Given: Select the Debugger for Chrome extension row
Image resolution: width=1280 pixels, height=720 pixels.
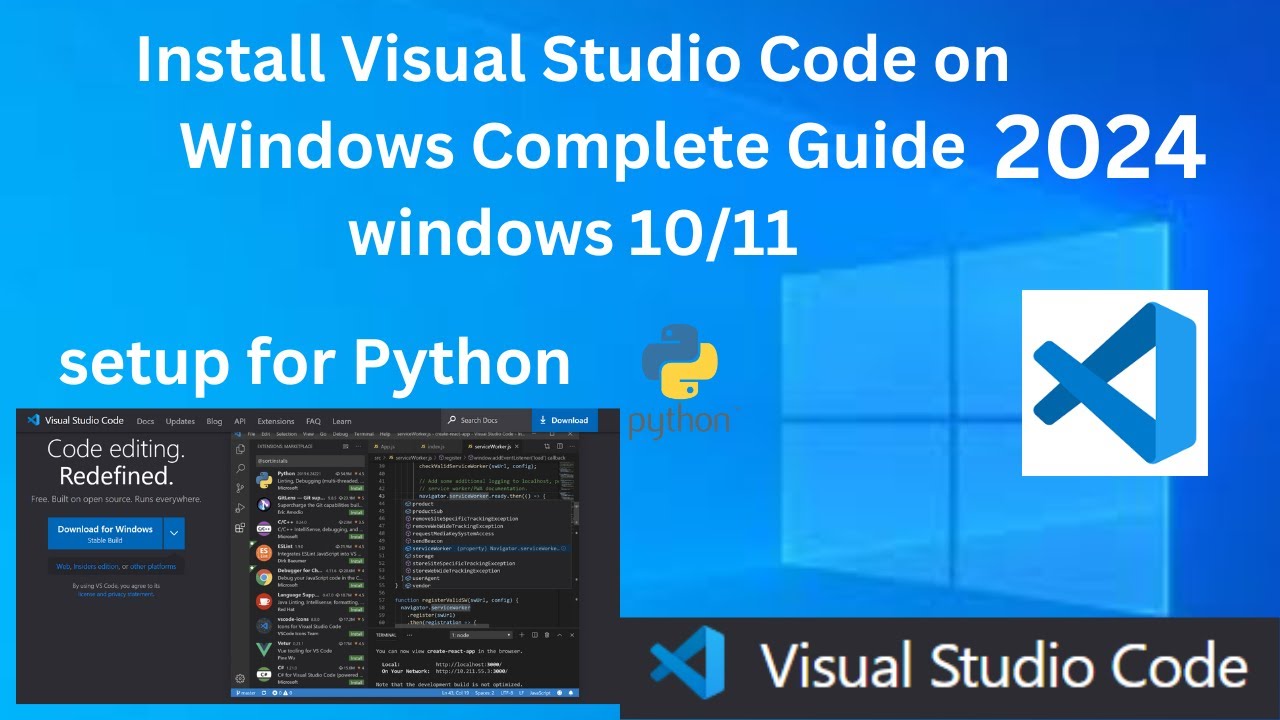Looking at the screenshot, I should tap(309, 577).
